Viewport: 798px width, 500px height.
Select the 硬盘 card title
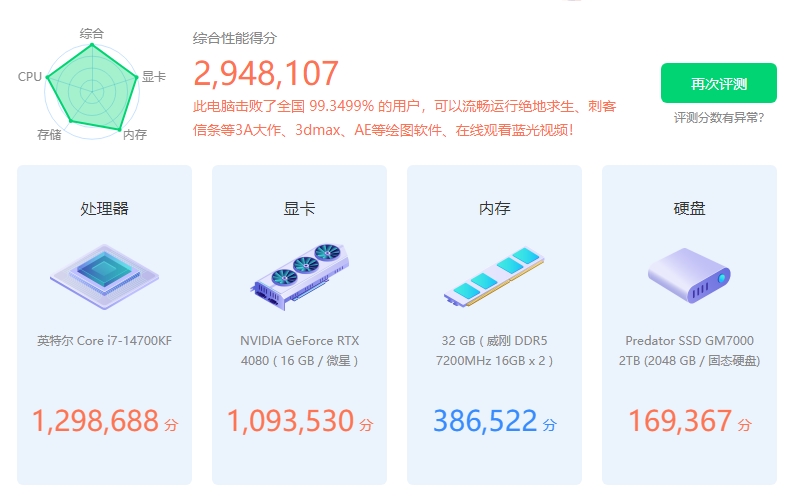[x=689, y=208]
